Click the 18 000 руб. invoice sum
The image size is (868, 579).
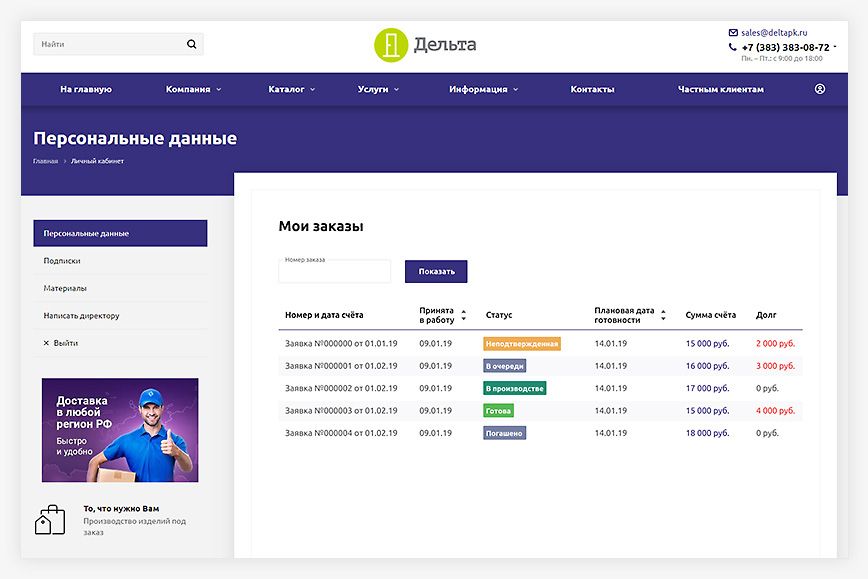point(707,433)
